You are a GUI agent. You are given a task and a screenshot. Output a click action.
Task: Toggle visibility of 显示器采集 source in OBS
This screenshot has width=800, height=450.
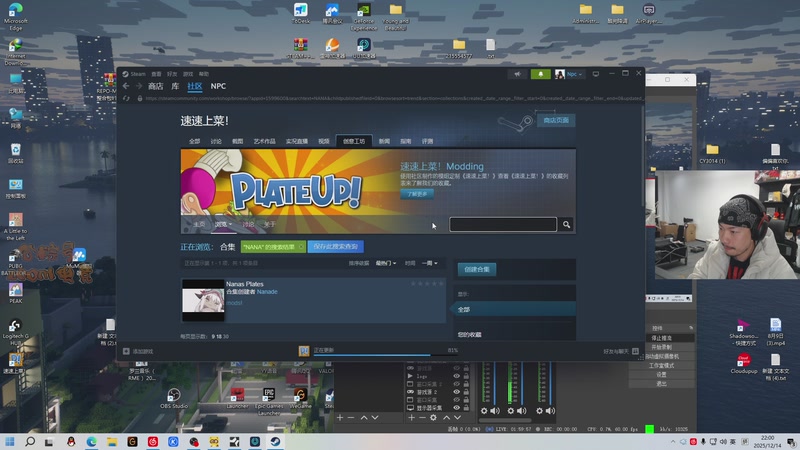pos(457,408)
